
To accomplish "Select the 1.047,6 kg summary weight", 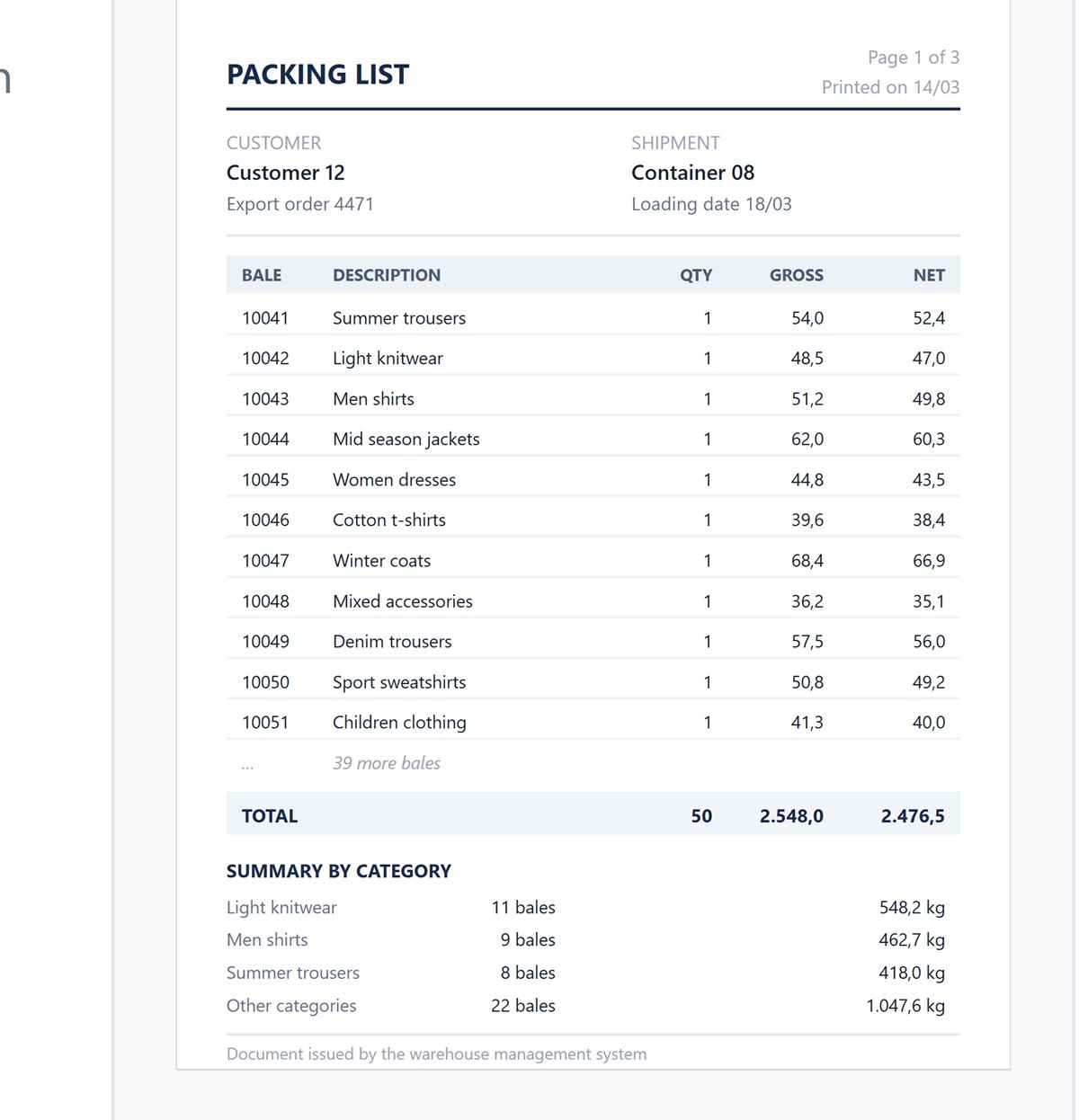I will coord(905,1006).
